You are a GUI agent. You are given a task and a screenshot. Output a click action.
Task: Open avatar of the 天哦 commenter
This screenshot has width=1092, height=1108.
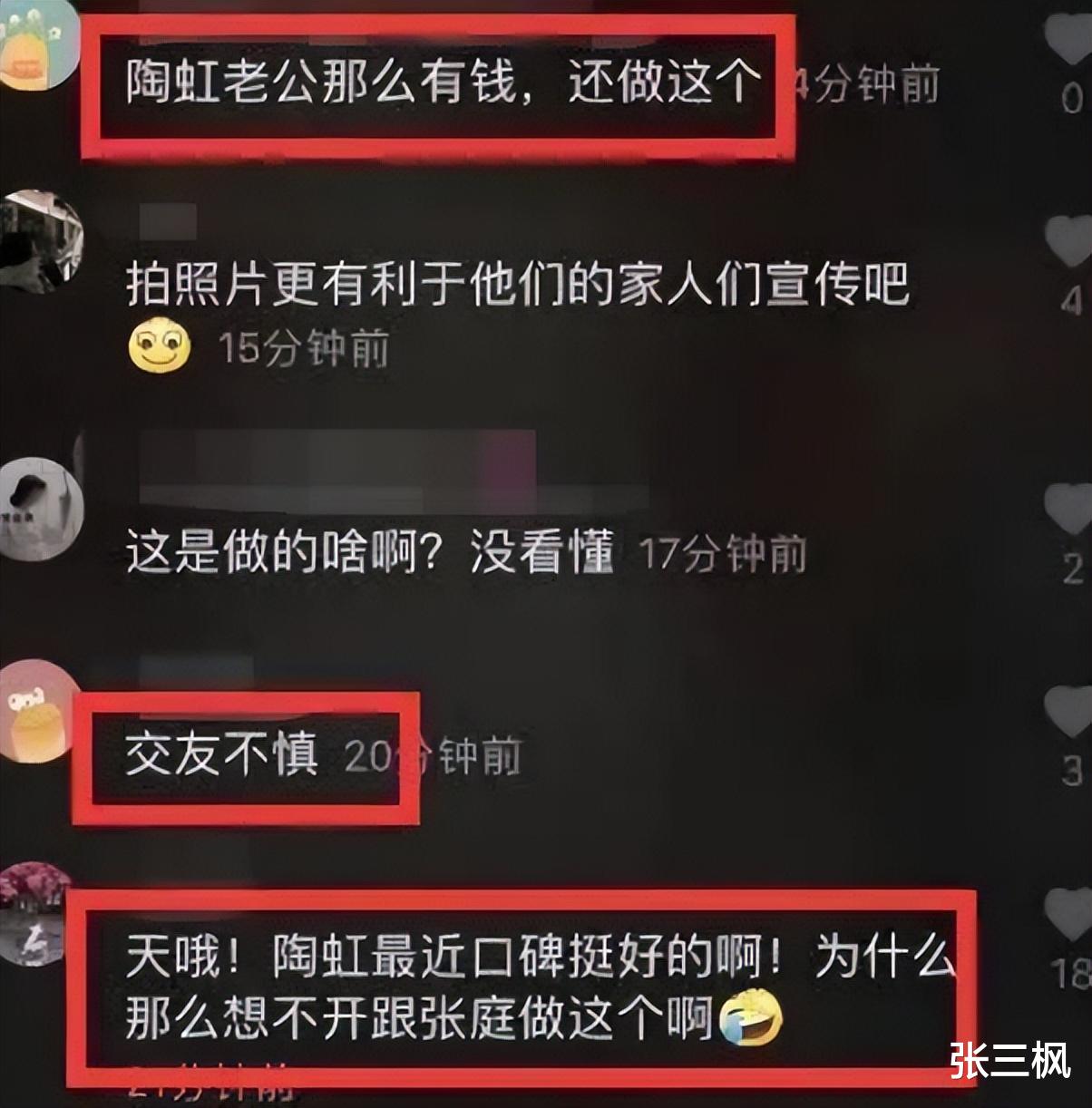(36, 913)
